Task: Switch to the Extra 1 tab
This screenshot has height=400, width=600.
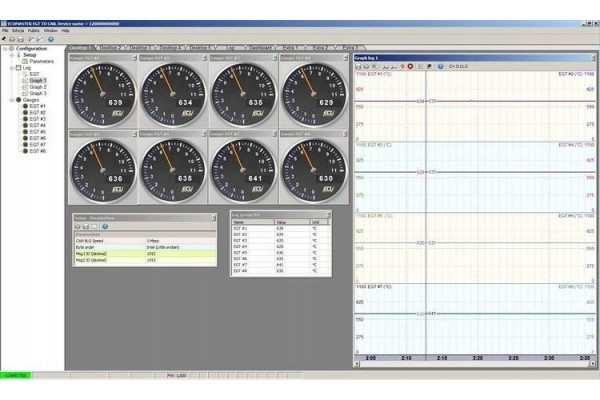Action: 290,48
